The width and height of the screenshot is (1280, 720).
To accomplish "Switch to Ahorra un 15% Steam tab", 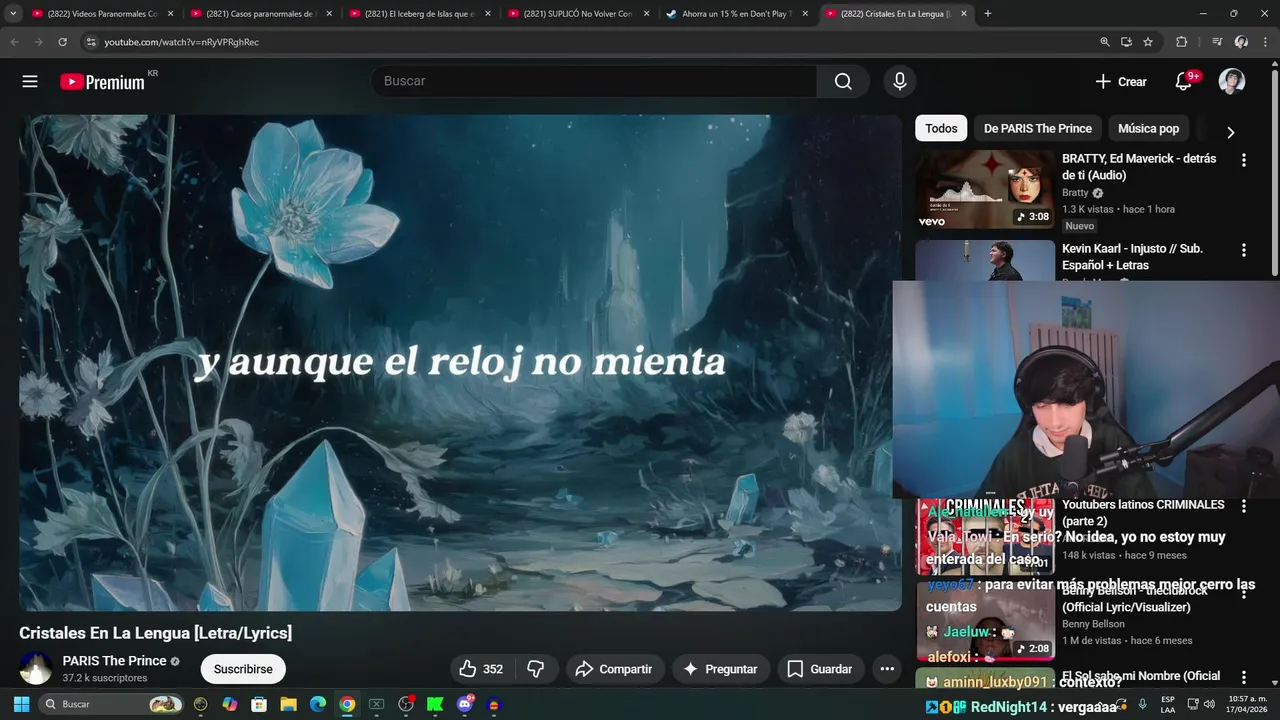I will point(735,14).
